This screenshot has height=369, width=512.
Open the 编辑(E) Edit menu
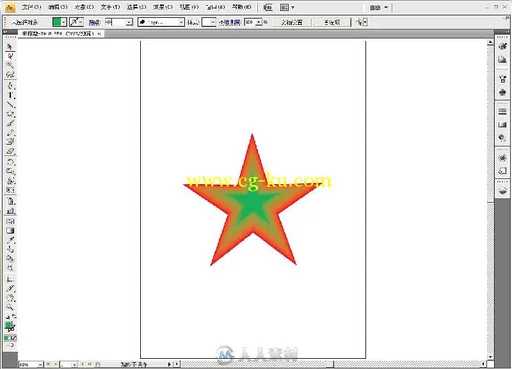pyautogui.click(x=58, y=7)
